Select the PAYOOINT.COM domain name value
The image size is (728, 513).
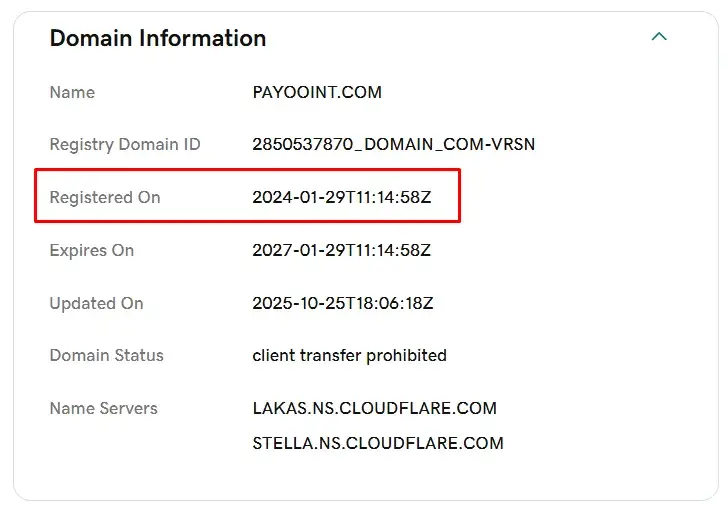tap(317, 92)
